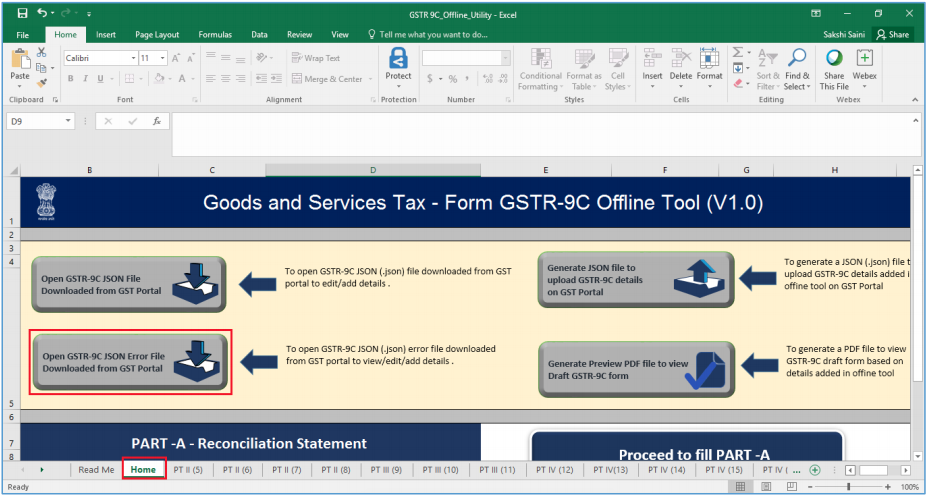The width and height of the screenshot is (928, 495).
Task: Click the Paste clipboard icon
Action: 20,59
